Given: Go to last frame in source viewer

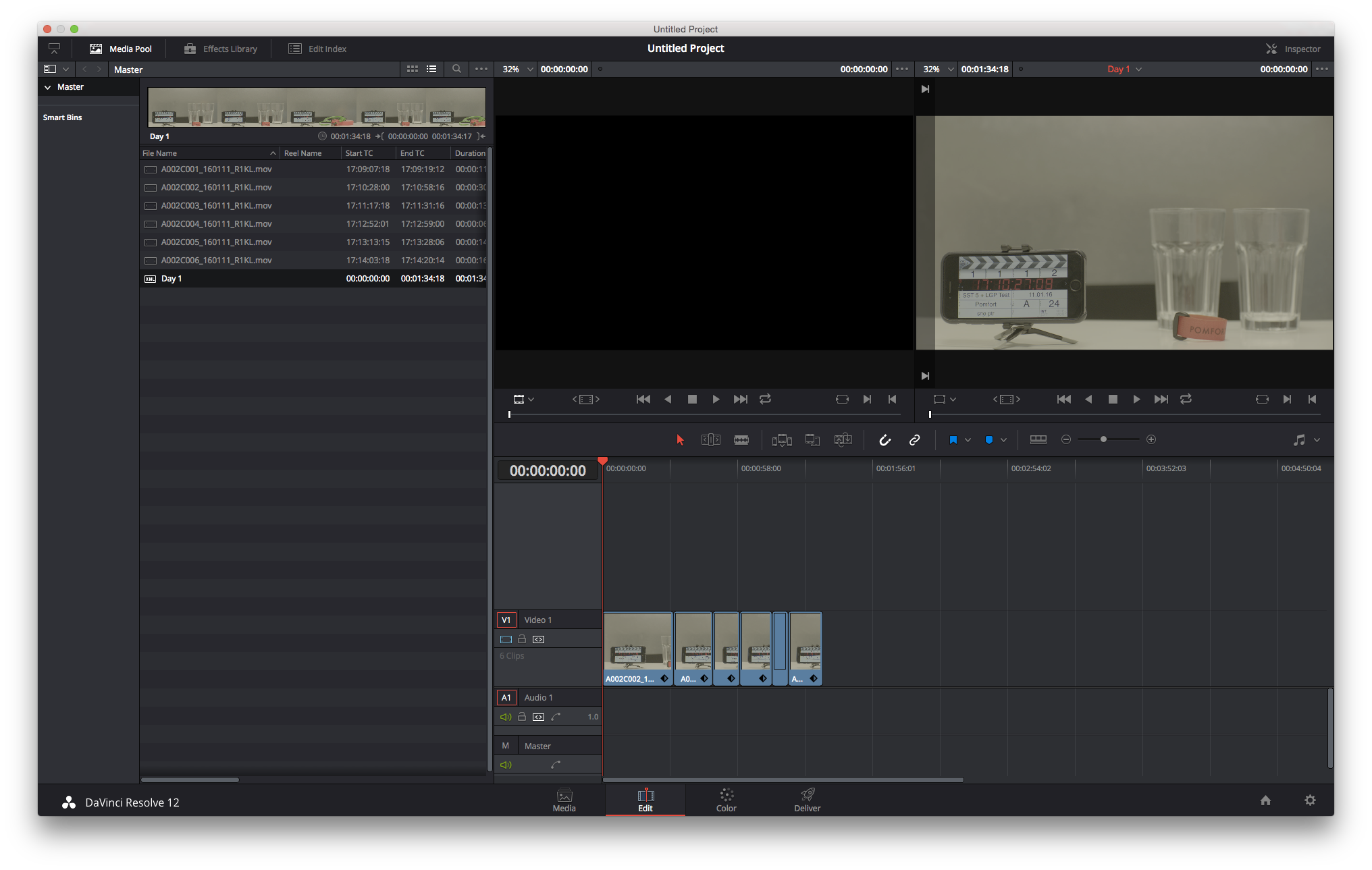Looking at the screenshot, I should coord(740,400).
